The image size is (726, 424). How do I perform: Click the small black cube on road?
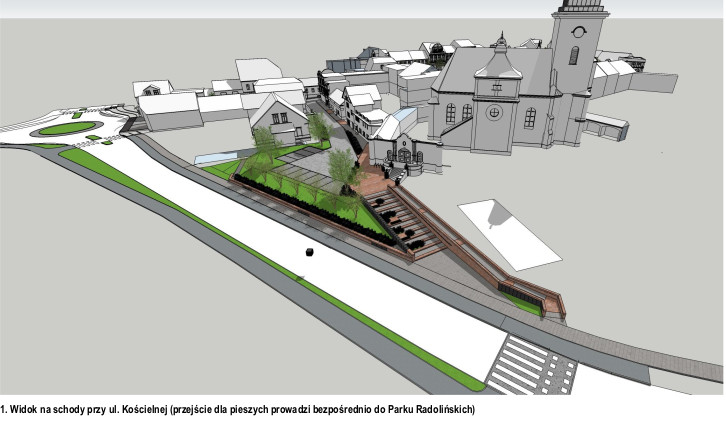pyautogui.click(x=310, y=252)
